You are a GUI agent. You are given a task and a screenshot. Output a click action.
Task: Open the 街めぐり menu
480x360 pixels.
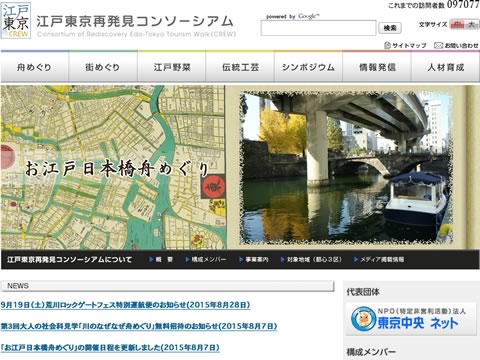(x=103, y=67)
